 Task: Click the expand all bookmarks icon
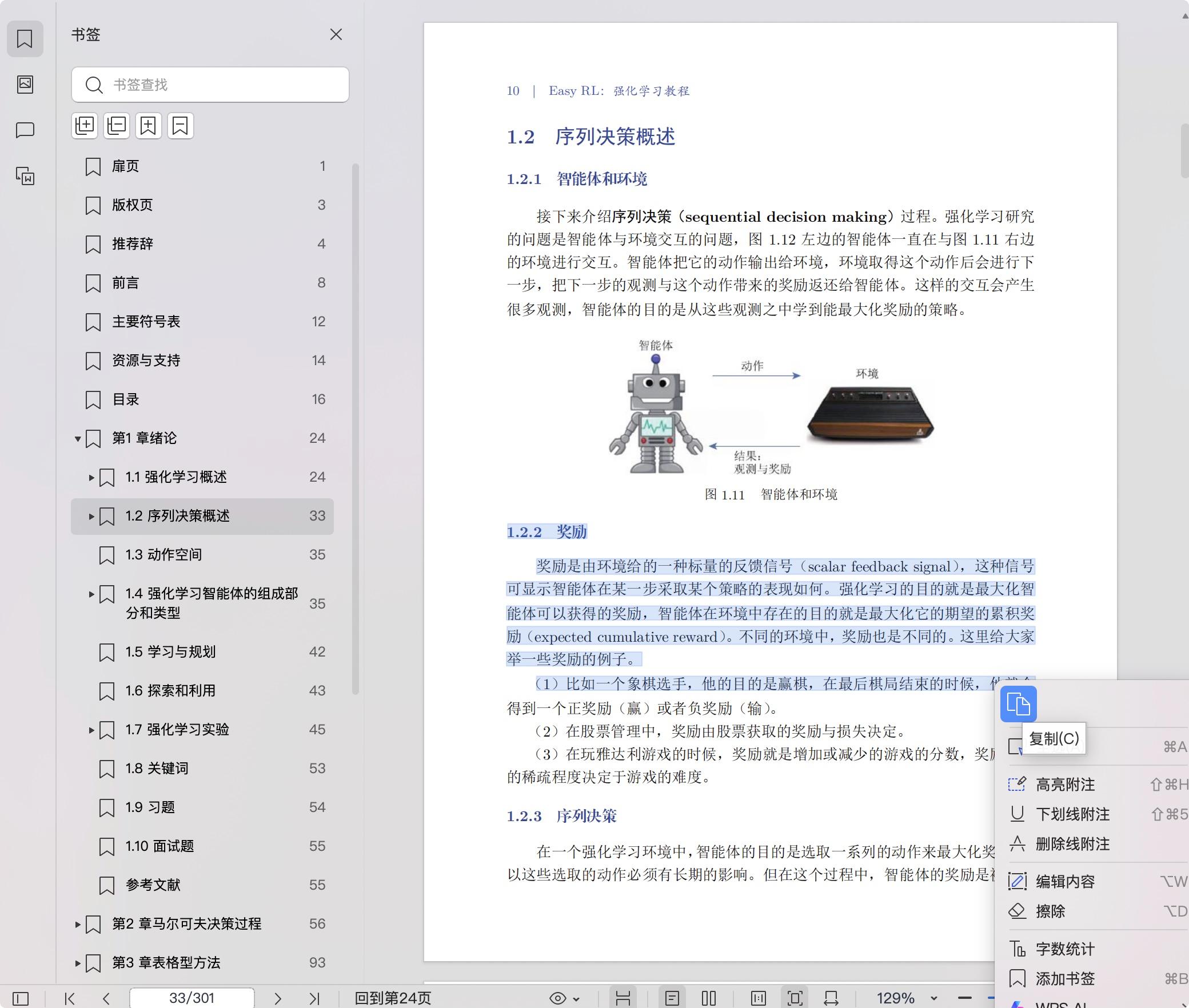click(x=85, y=126)
